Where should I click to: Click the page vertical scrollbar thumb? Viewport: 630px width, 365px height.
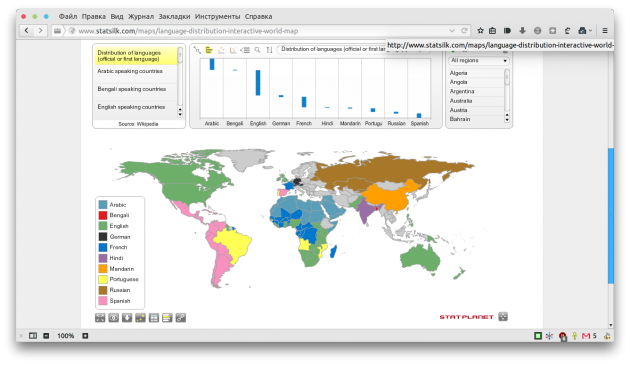[611, 216]
